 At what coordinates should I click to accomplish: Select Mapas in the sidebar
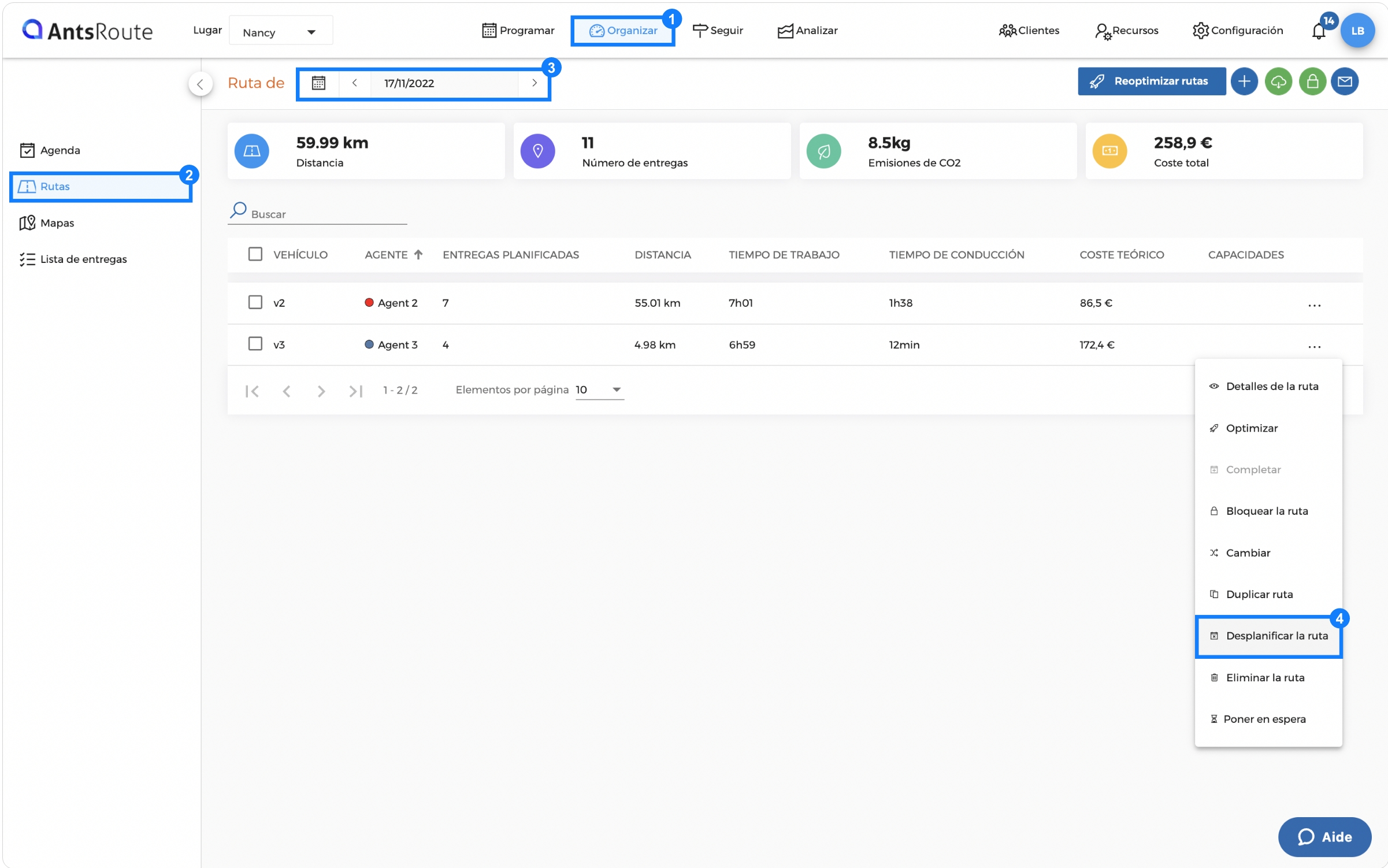(47, 223)
